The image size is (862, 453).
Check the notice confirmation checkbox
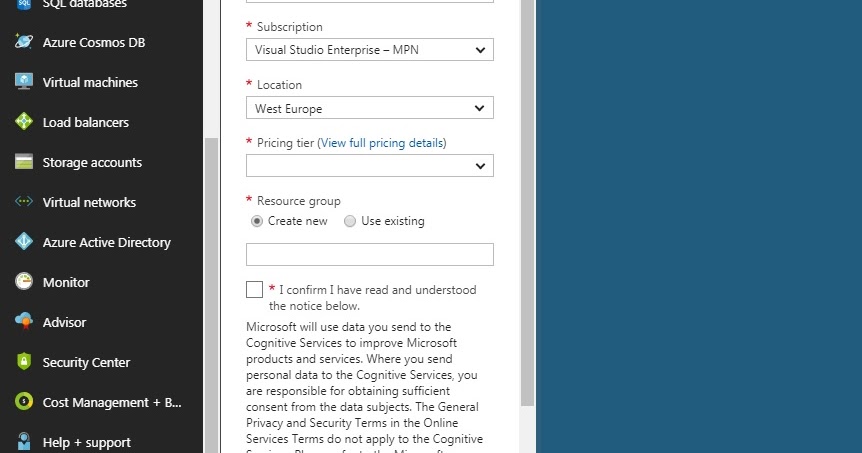[x=254, y=290]
